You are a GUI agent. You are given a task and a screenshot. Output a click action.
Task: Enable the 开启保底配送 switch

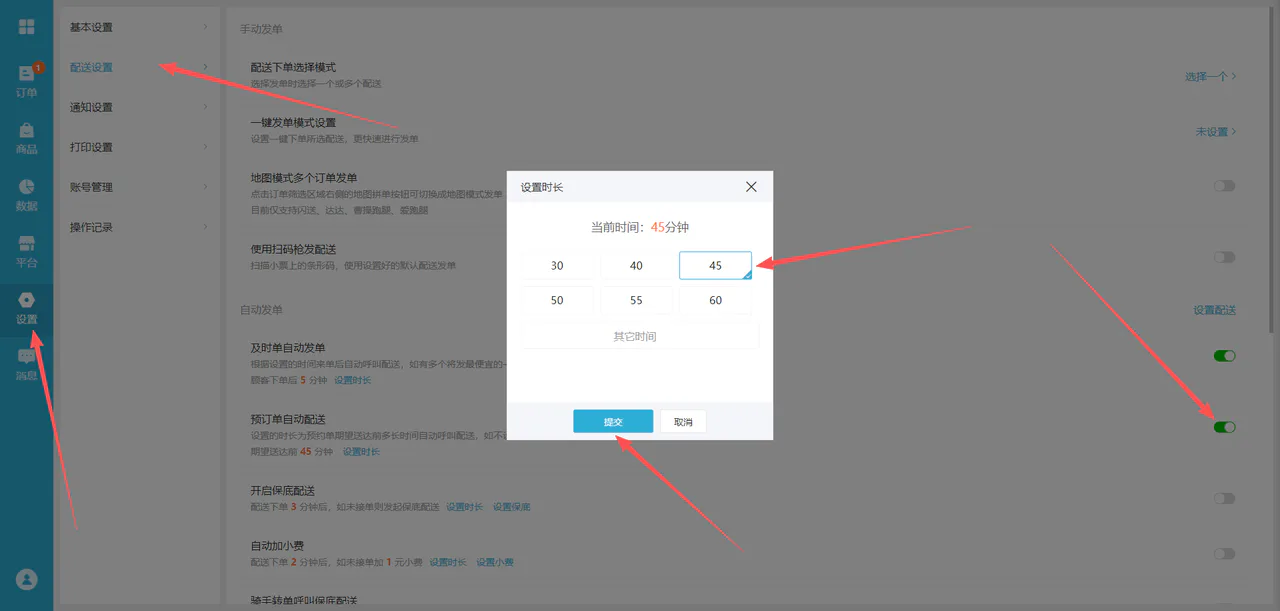(1225, 499)
